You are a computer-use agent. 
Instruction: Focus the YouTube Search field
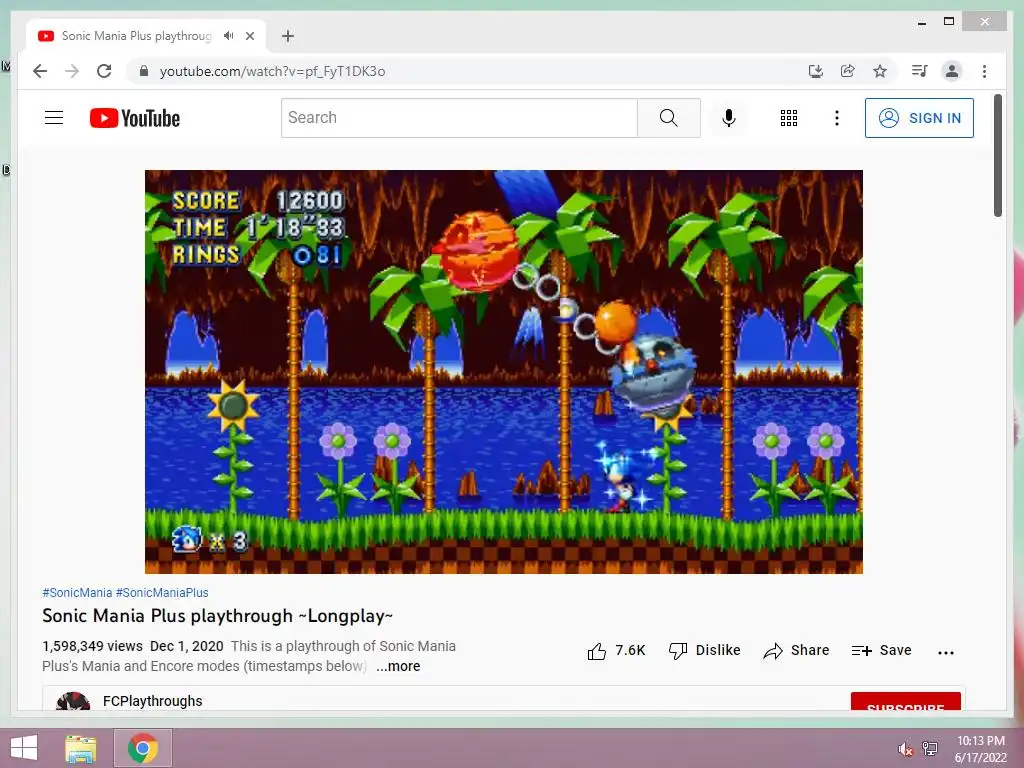(x=459, y=118)
